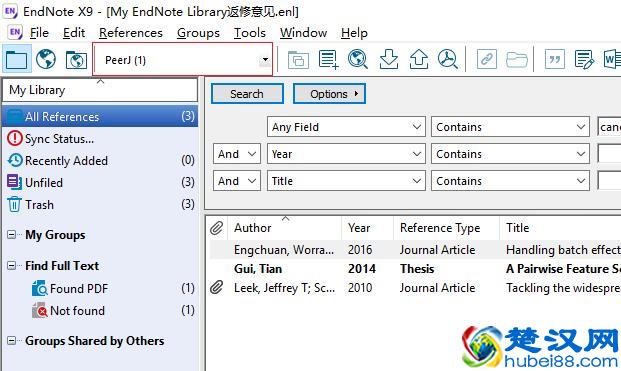The image size is (621, 371).
Task: Open Contains dropdown in Year row
Action: 510,154
